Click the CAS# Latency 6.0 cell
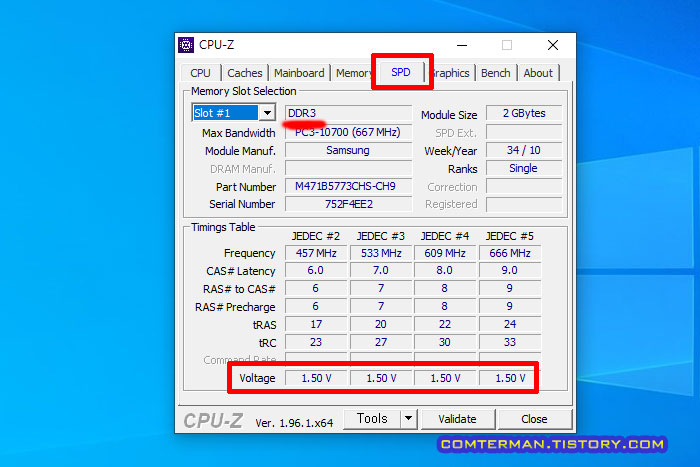Image resolution: width=700 pixels, height=467 pixels. coord(316,271)
